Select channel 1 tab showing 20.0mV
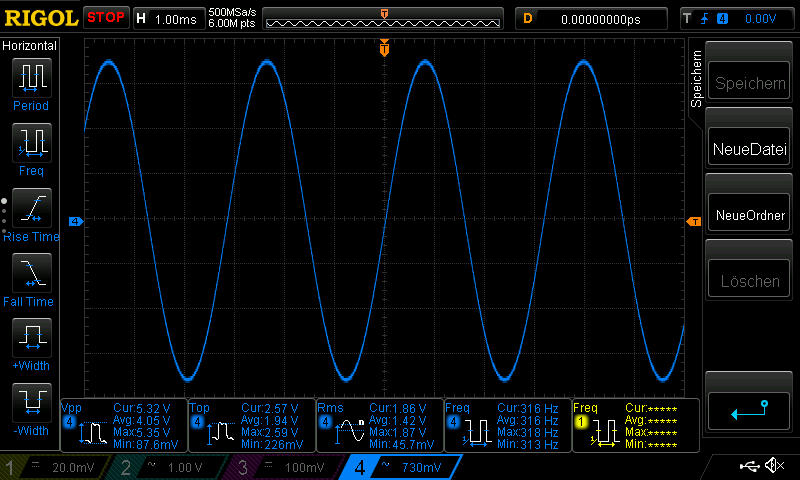 coord(55,467)
